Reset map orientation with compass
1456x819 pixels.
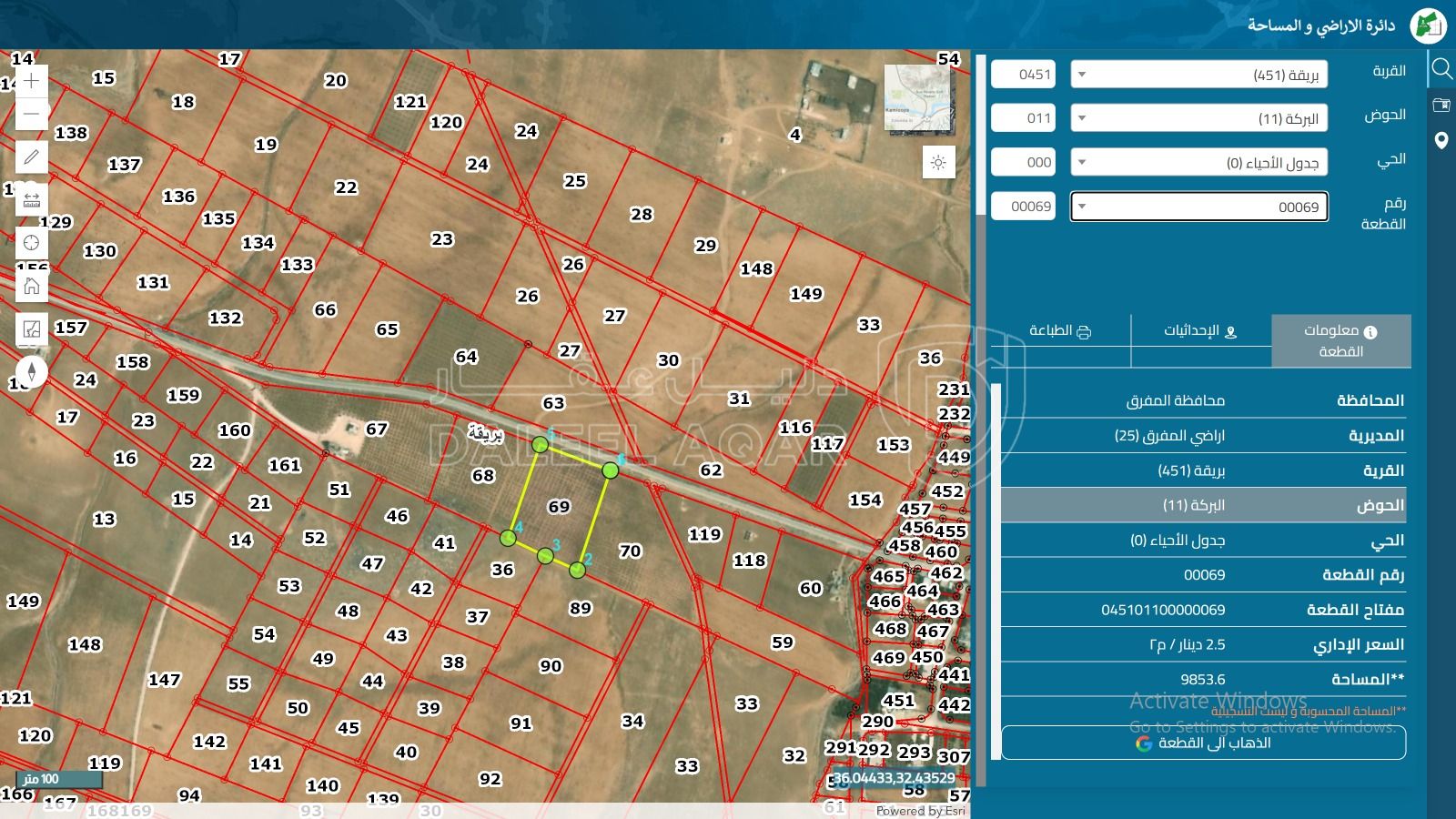tap(32, 372)
